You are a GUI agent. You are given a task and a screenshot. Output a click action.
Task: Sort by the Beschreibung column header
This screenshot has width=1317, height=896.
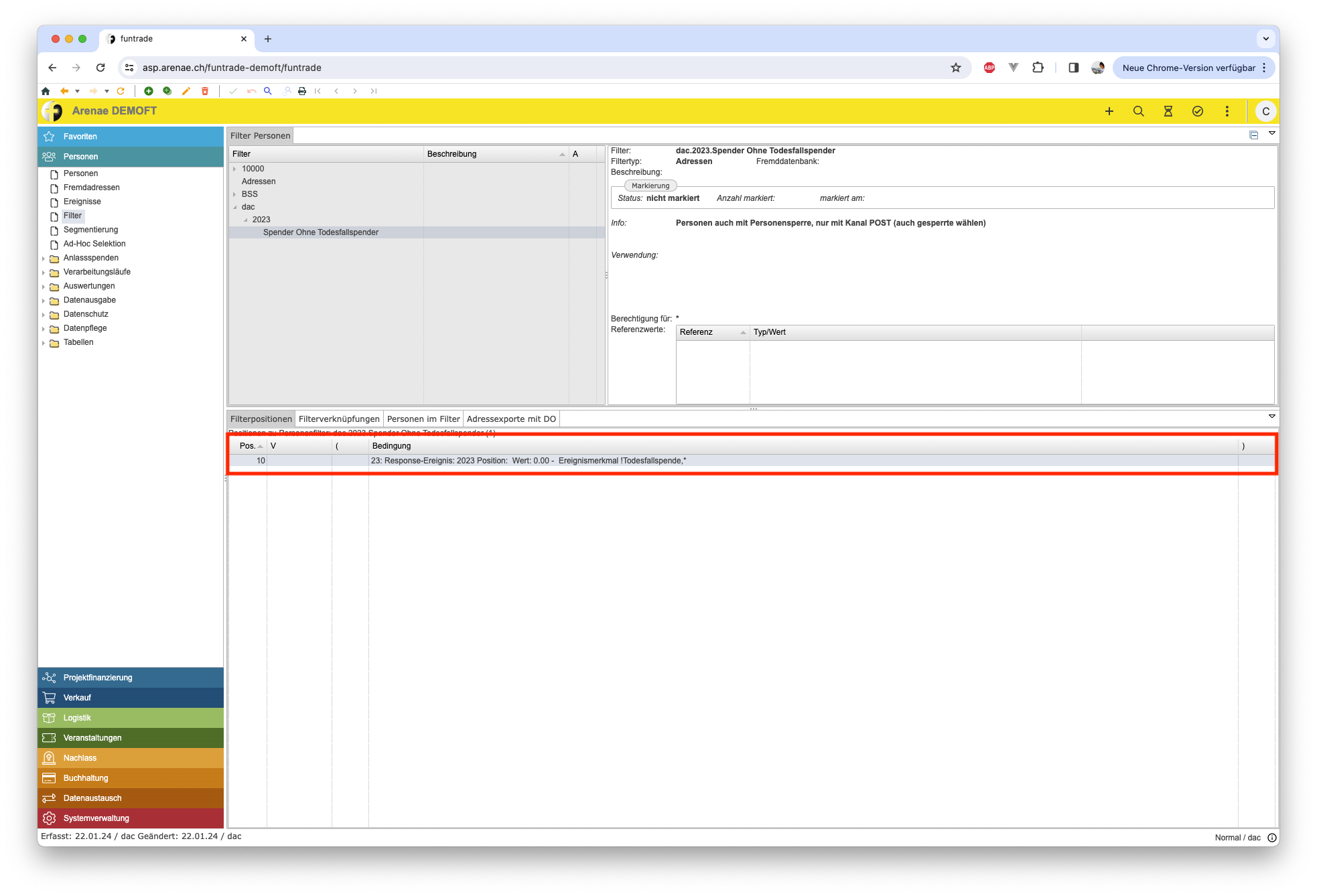452,154
